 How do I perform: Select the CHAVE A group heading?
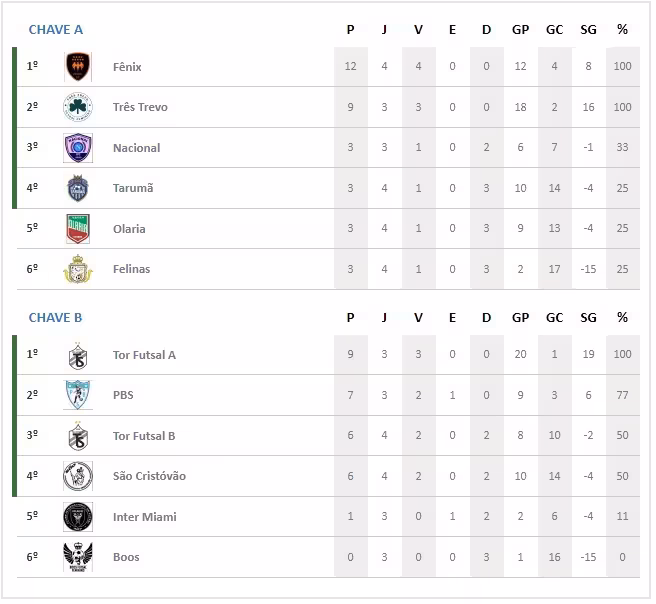tap(56, 30)
